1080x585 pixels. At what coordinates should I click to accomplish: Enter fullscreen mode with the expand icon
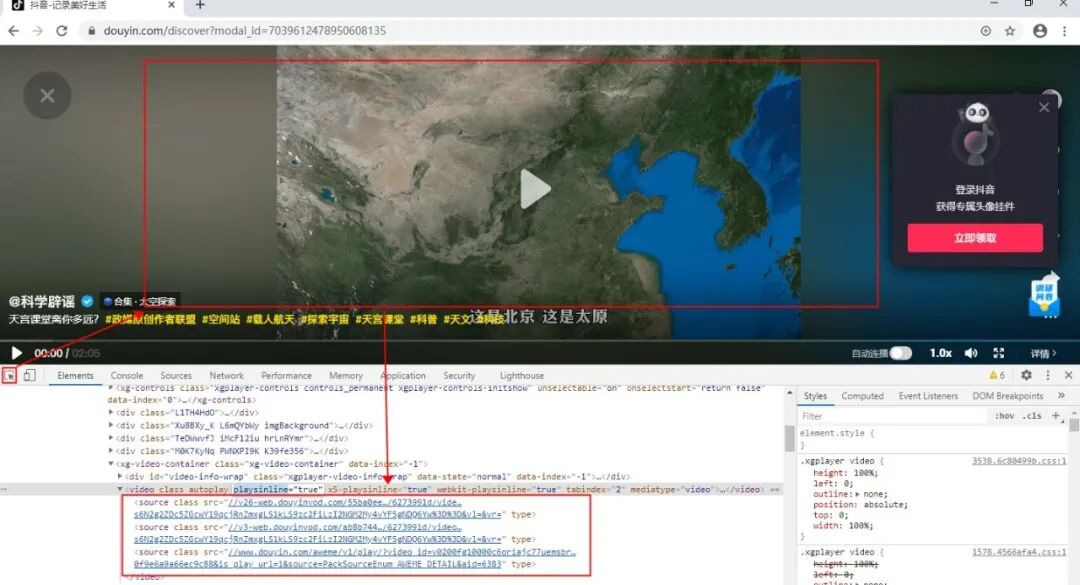[999, 353]
